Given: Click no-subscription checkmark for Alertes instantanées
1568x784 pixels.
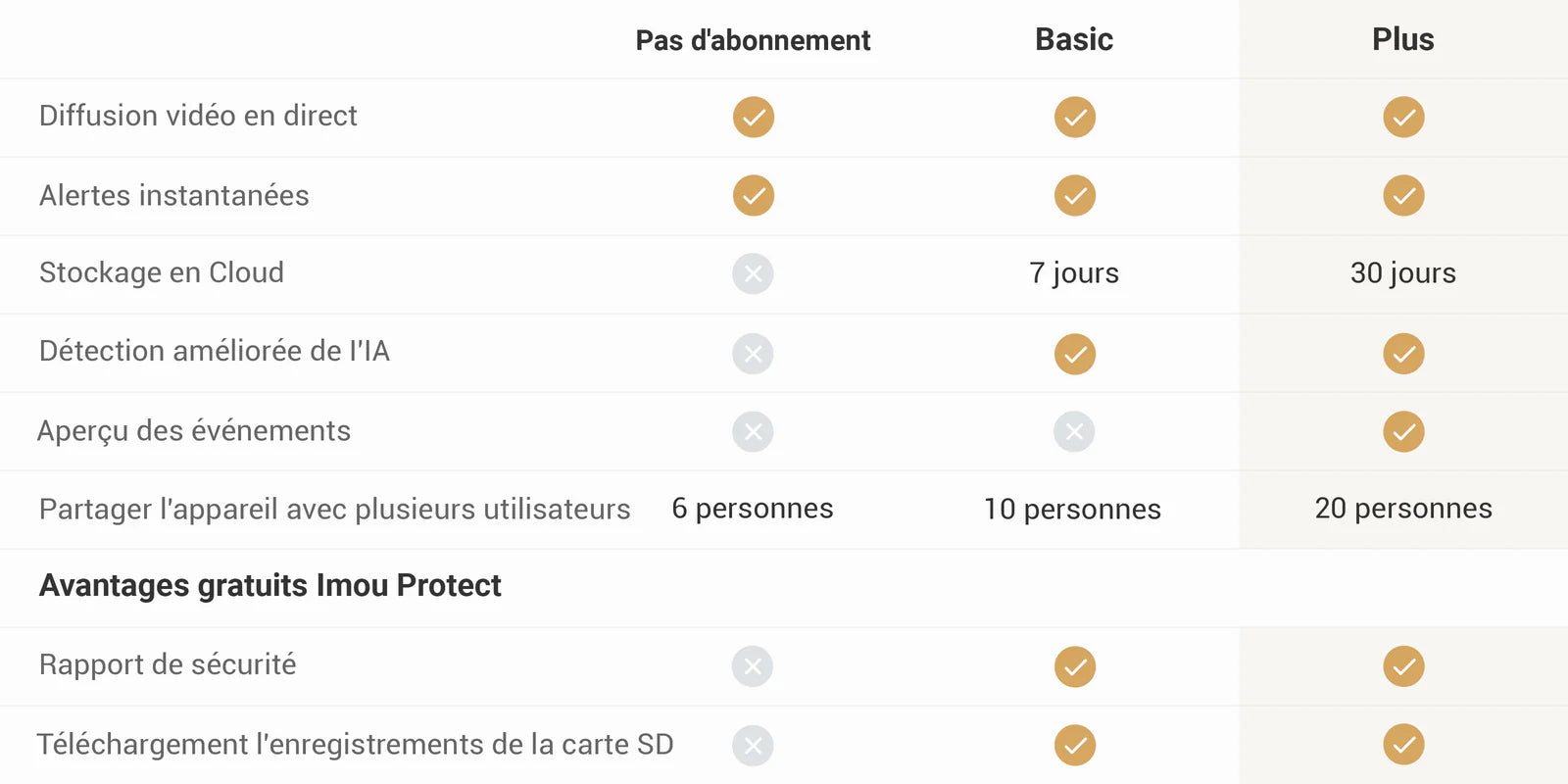Looking at the screenshot, I should click(754, 196).
